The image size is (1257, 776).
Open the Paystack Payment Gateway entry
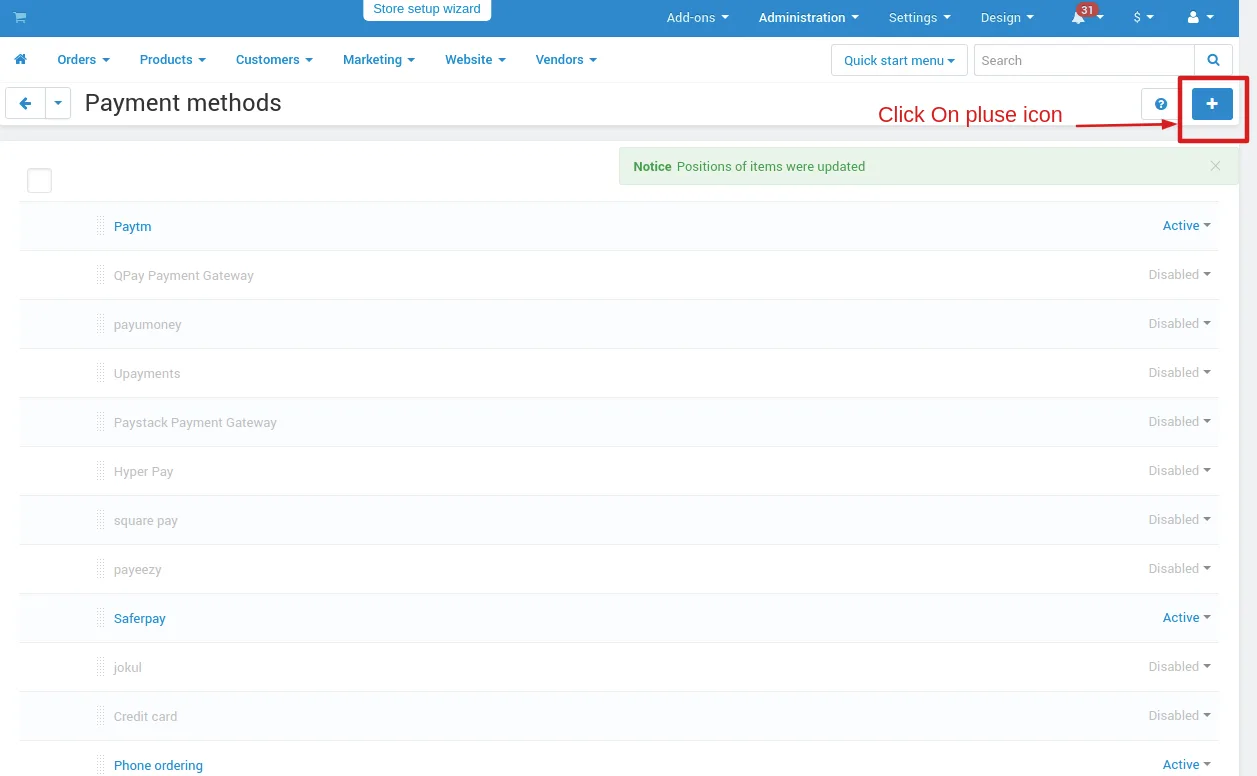[x=195, y=423]
